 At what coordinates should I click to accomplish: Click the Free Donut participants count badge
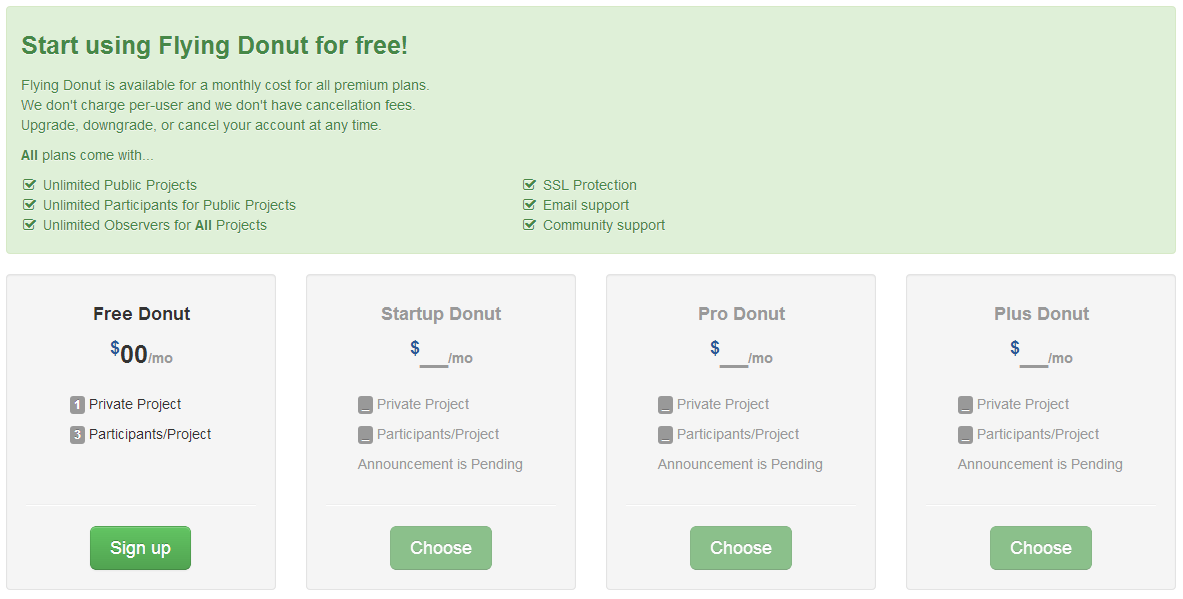tap(77, 435)
